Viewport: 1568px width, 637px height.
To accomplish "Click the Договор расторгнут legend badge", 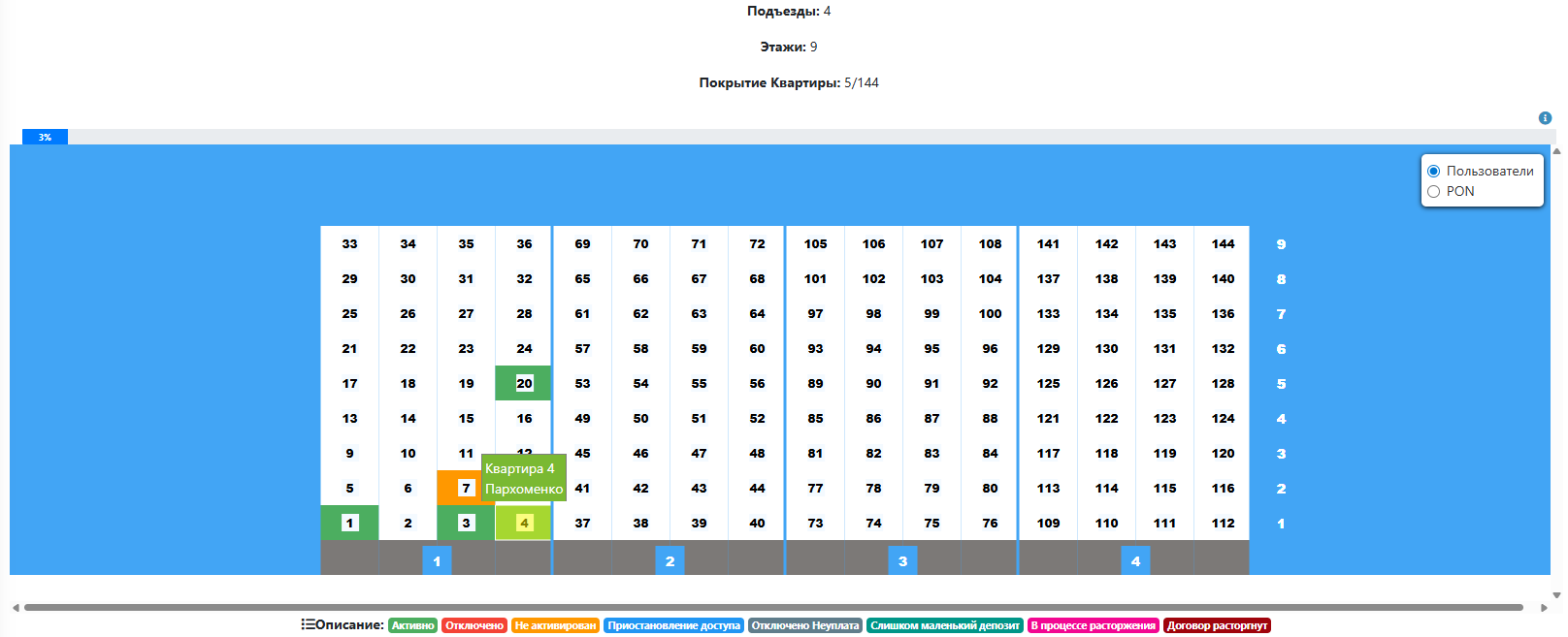I will tap(1217, 626).
